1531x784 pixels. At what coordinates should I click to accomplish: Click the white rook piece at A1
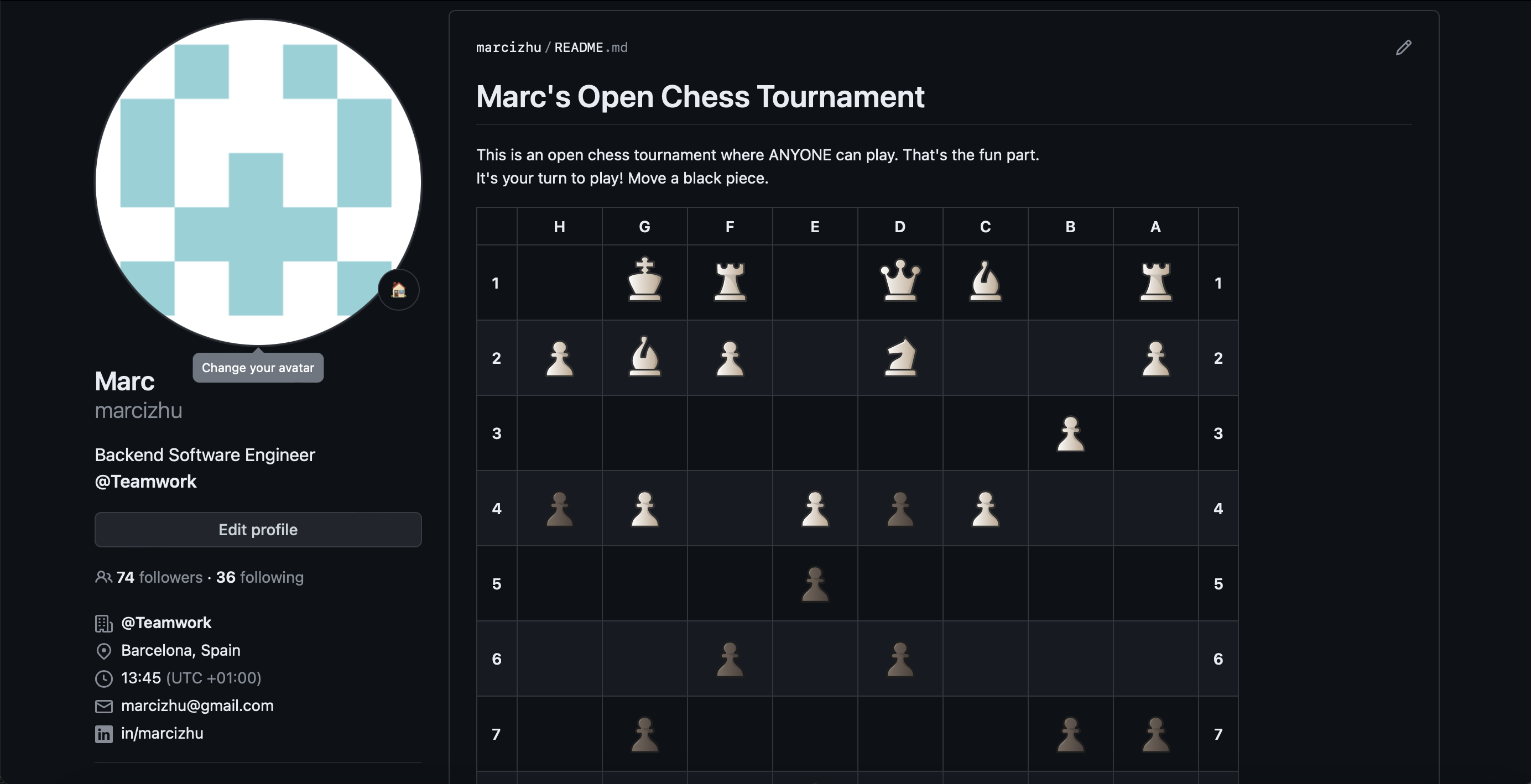click(1155, 283)
